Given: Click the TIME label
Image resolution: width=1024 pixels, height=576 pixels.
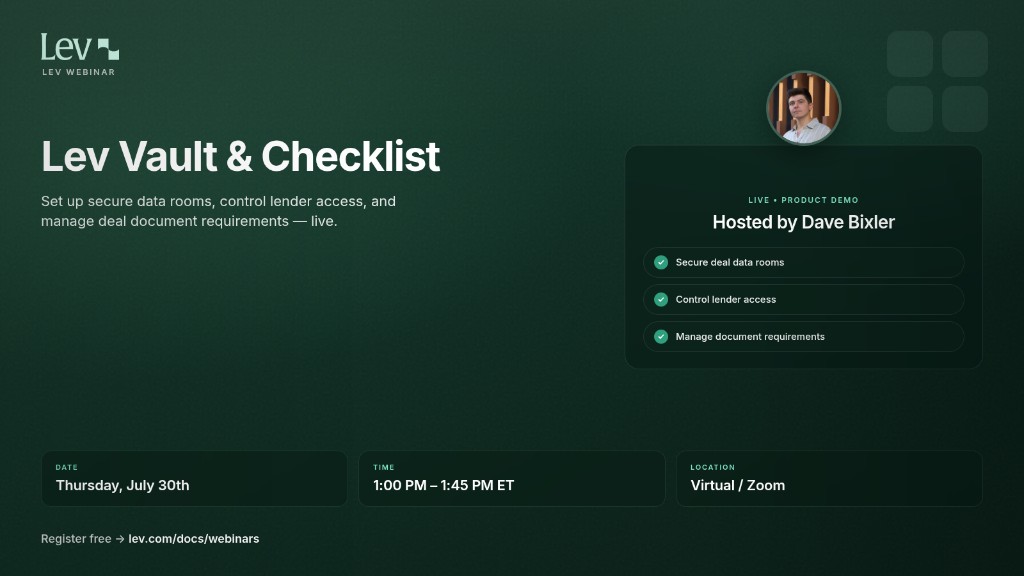Looking at the screenshot, I should tap(383, 468).
